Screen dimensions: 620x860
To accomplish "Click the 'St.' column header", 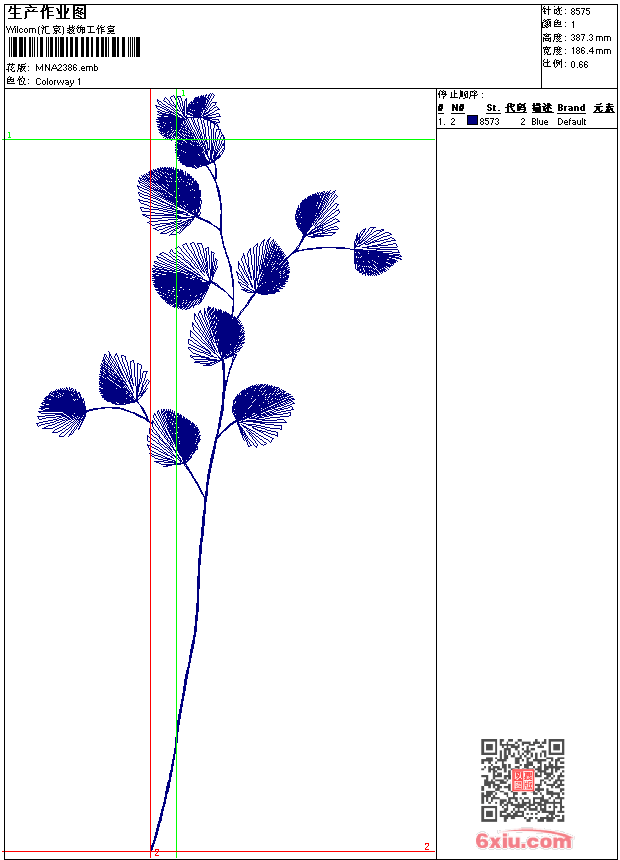I will click(x=493, y=108).
